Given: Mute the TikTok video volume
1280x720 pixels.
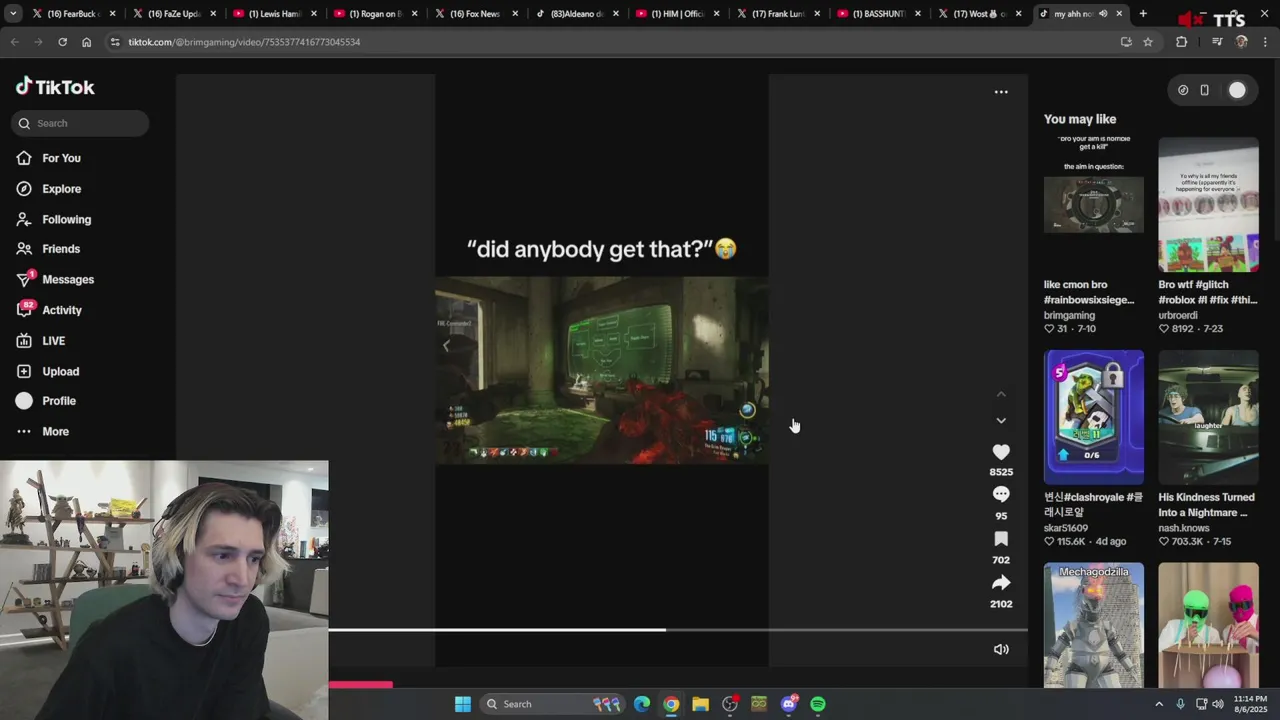Looking at the screenshot, I should [x=1001, y=649].
